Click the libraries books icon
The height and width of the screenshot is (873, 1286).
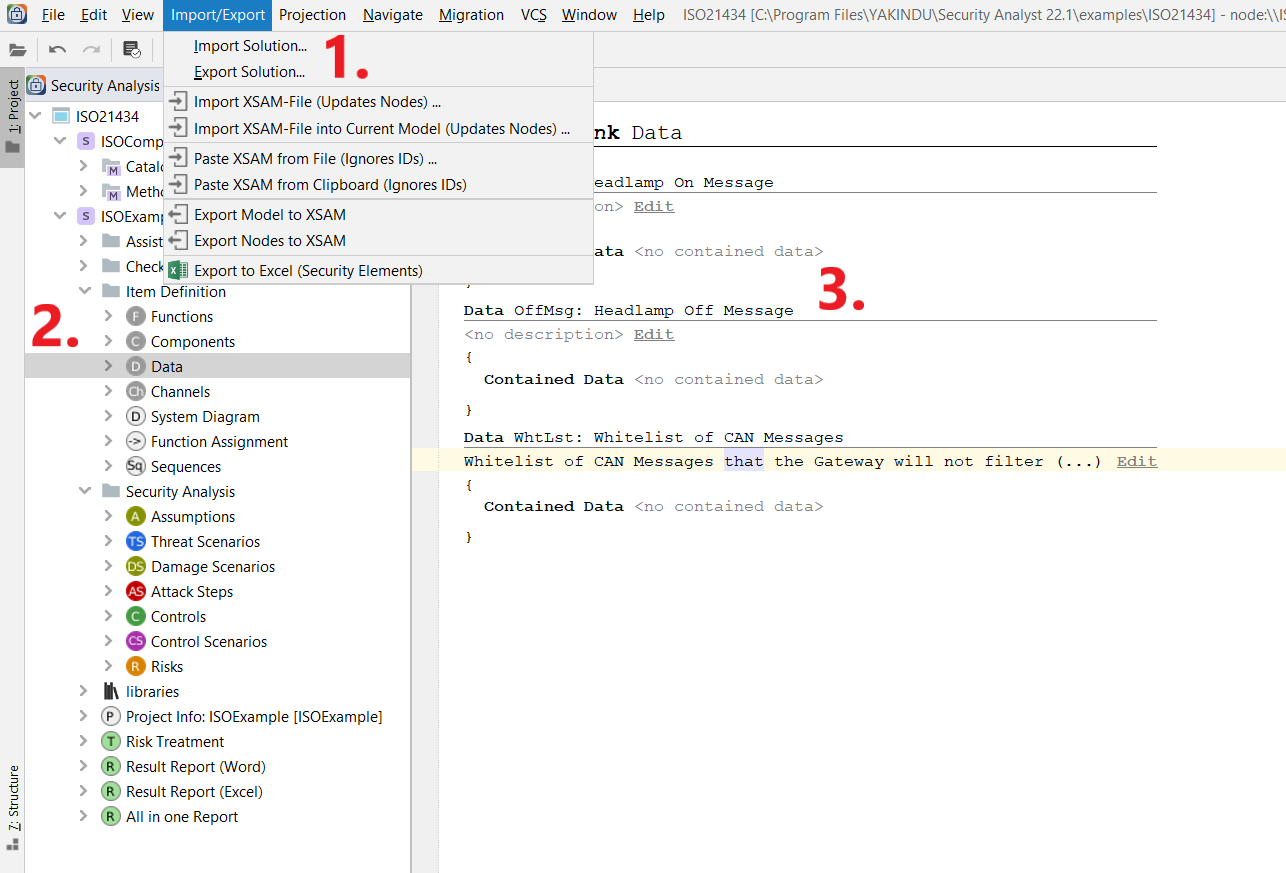click(x=111, y=691)
